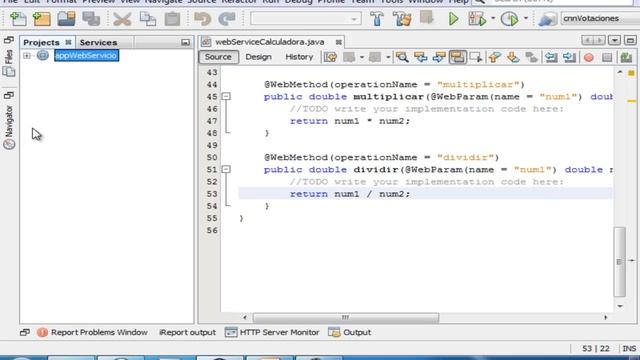
Task: Toggle Highlight Search in editor toolbar
Action: (x=458, y=57)
